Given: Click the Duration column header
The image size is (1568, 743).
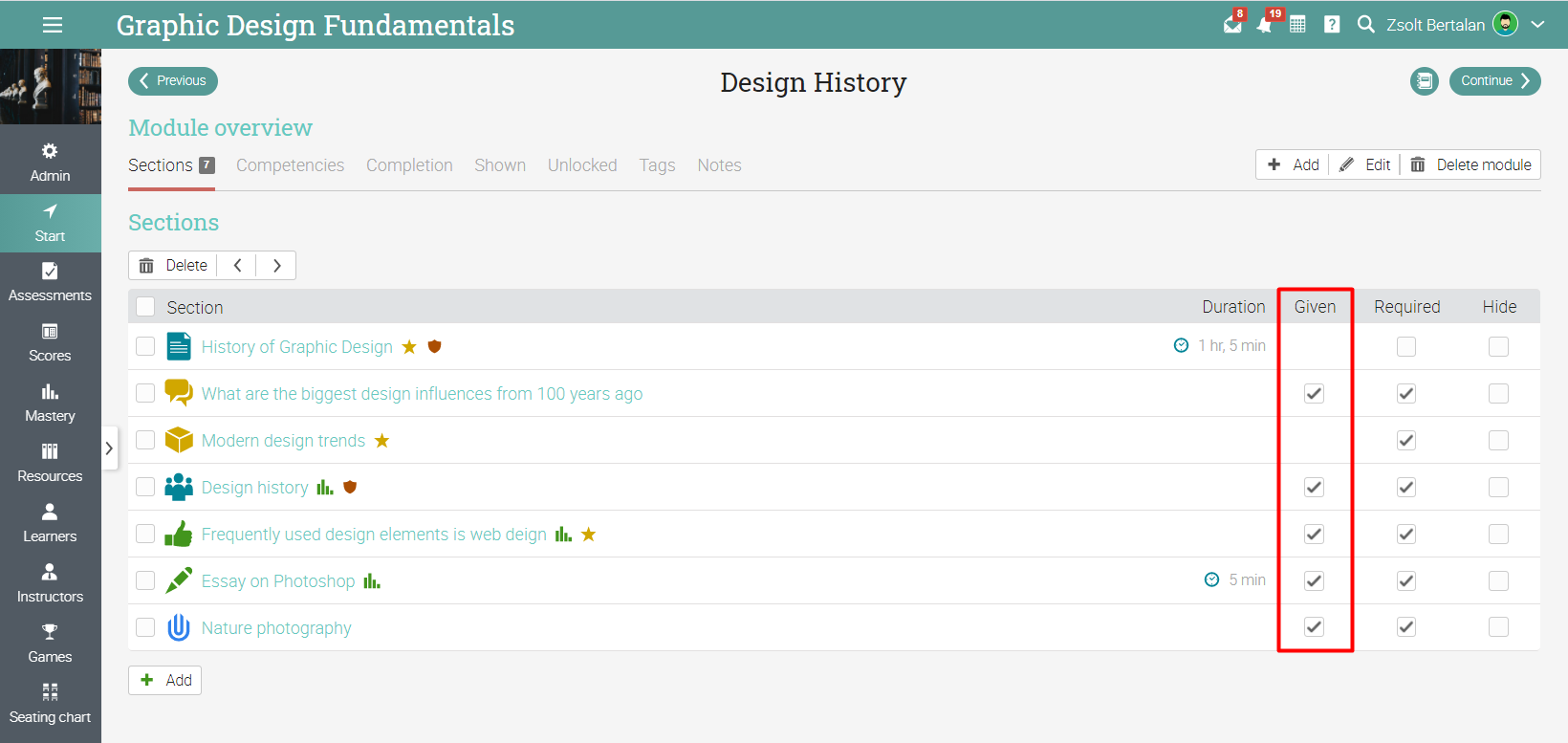Looking at the screenshot, I should click(x=1233, y=307).
